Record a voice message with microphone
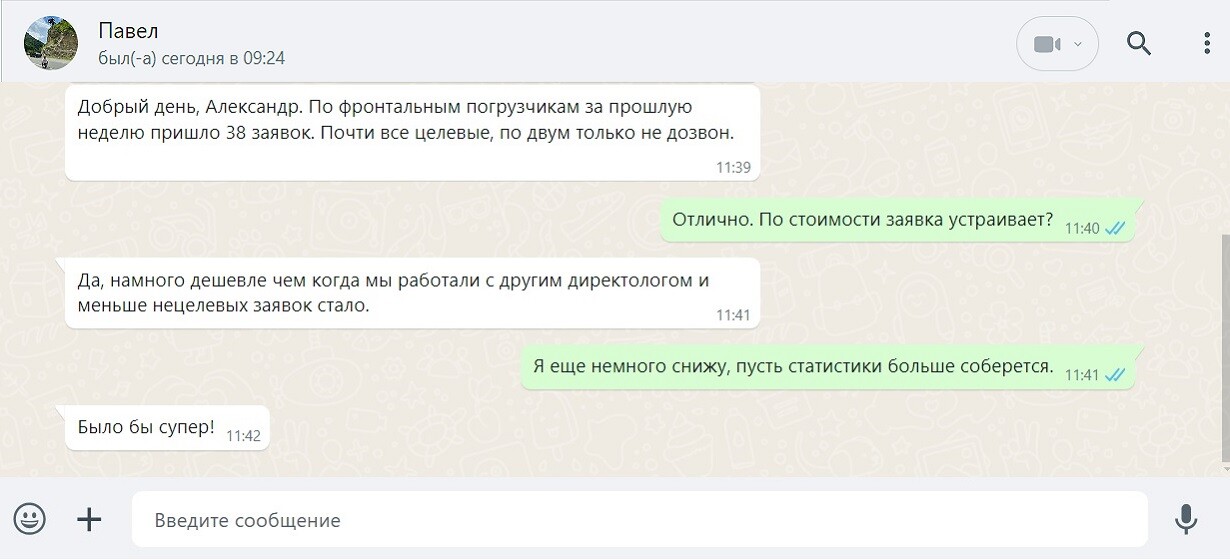 (1186, 519)
